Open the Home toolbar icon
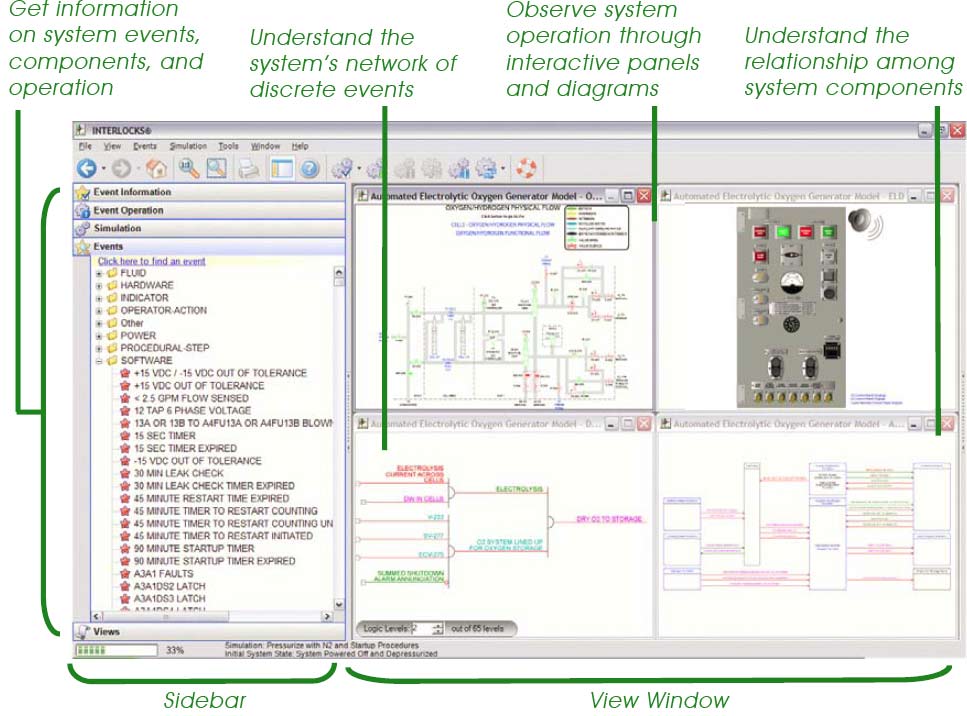 [x=155, y=168]
